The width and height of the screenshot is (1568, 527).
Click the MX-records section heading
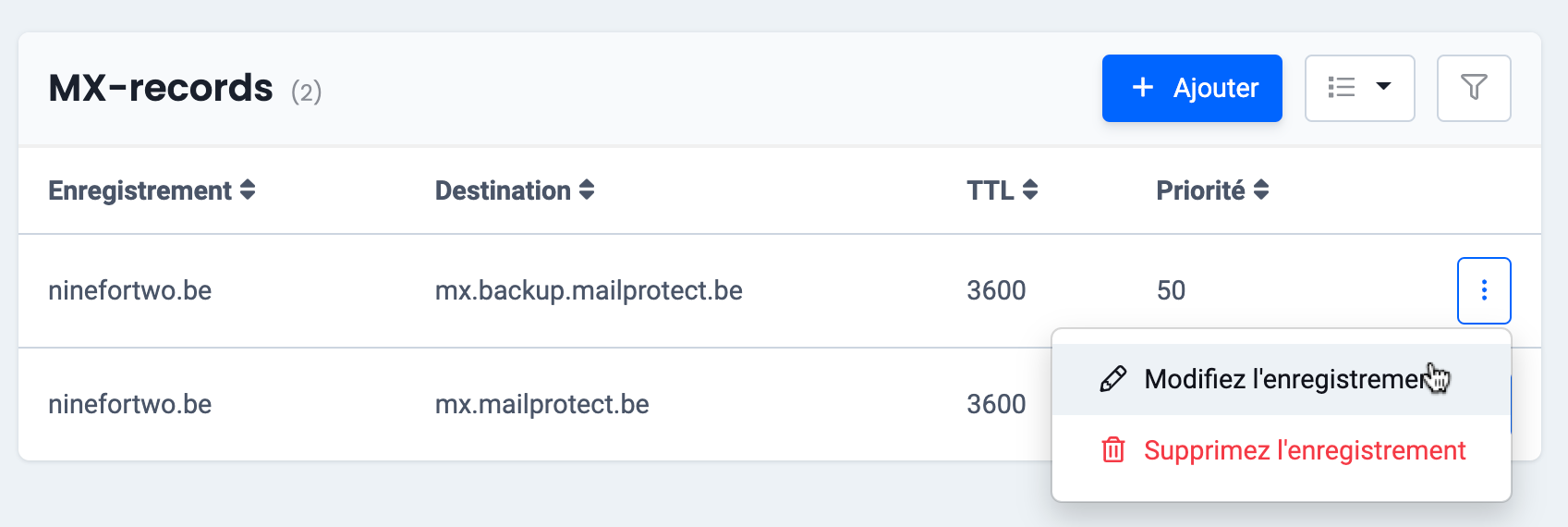click(161, 89)
